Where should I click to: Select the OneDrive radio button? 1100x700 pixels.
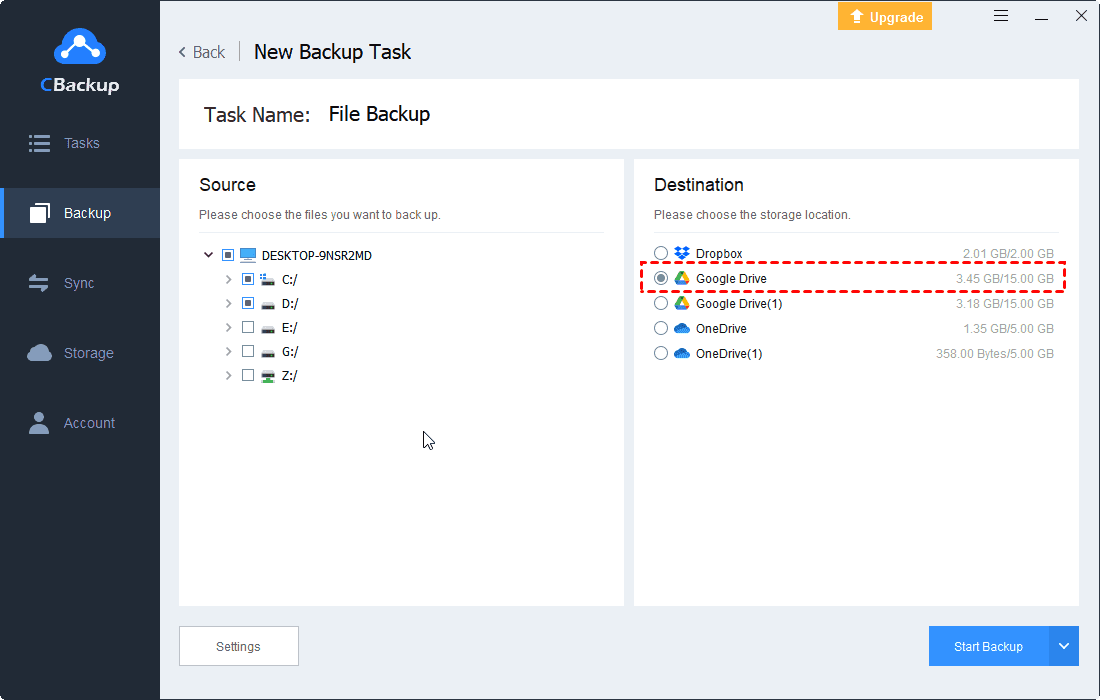pyautogui.click(x=661, y=328)
